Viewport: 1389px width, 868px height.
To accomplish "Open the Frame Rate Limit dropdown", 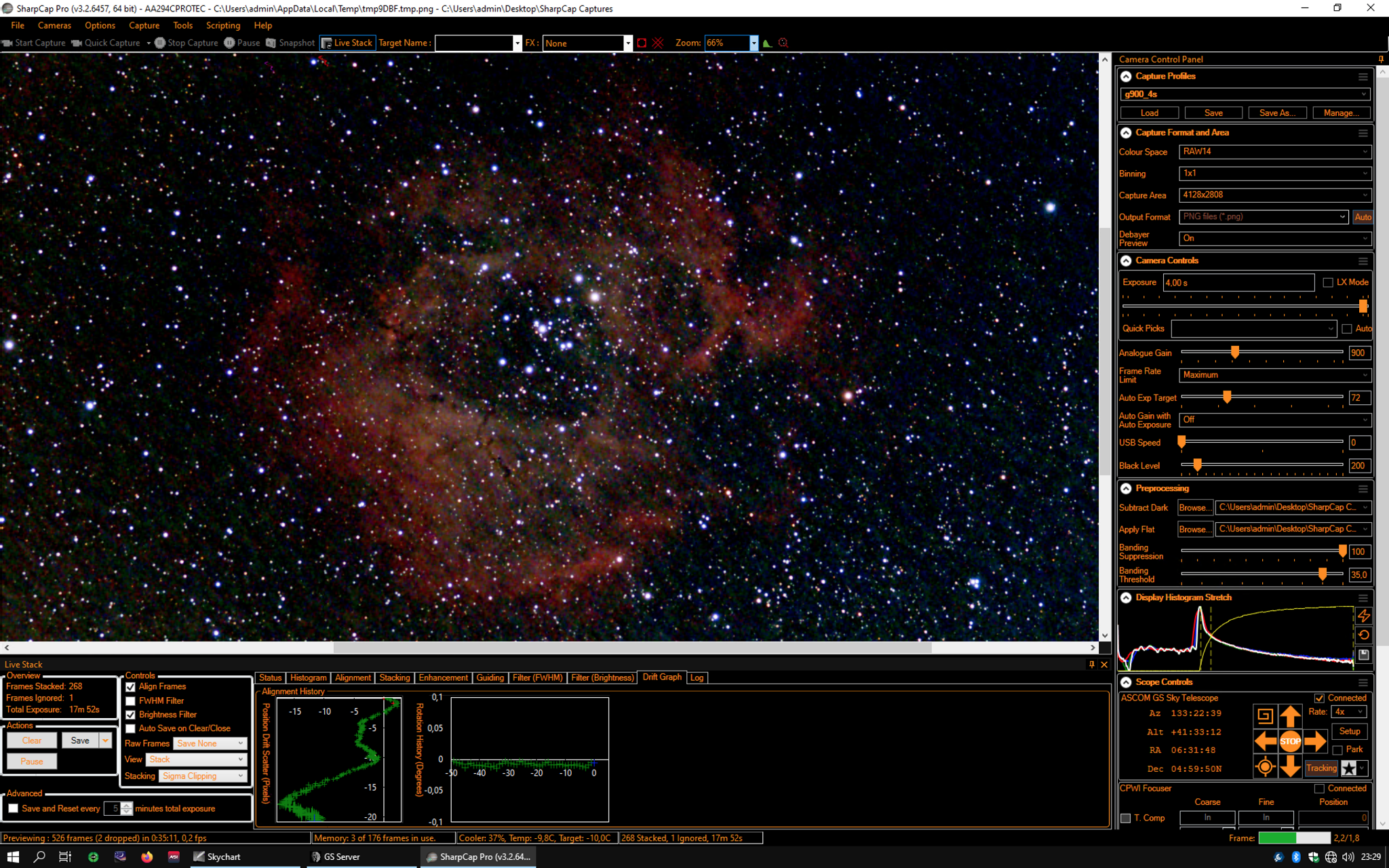I will click(x=1275, y=375).
